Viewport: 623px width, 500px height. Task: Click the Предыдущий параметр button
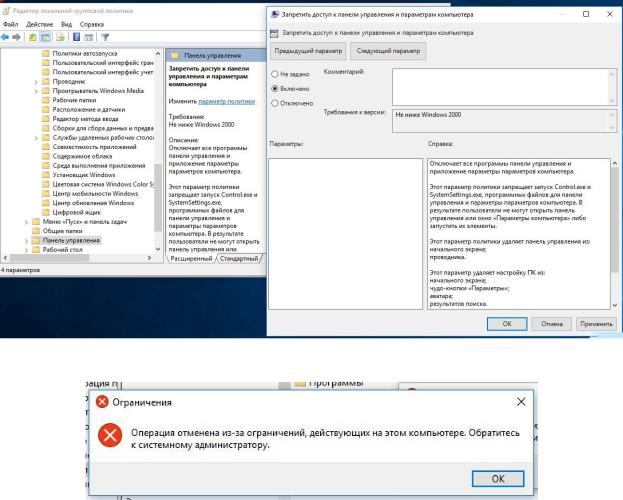308,51
